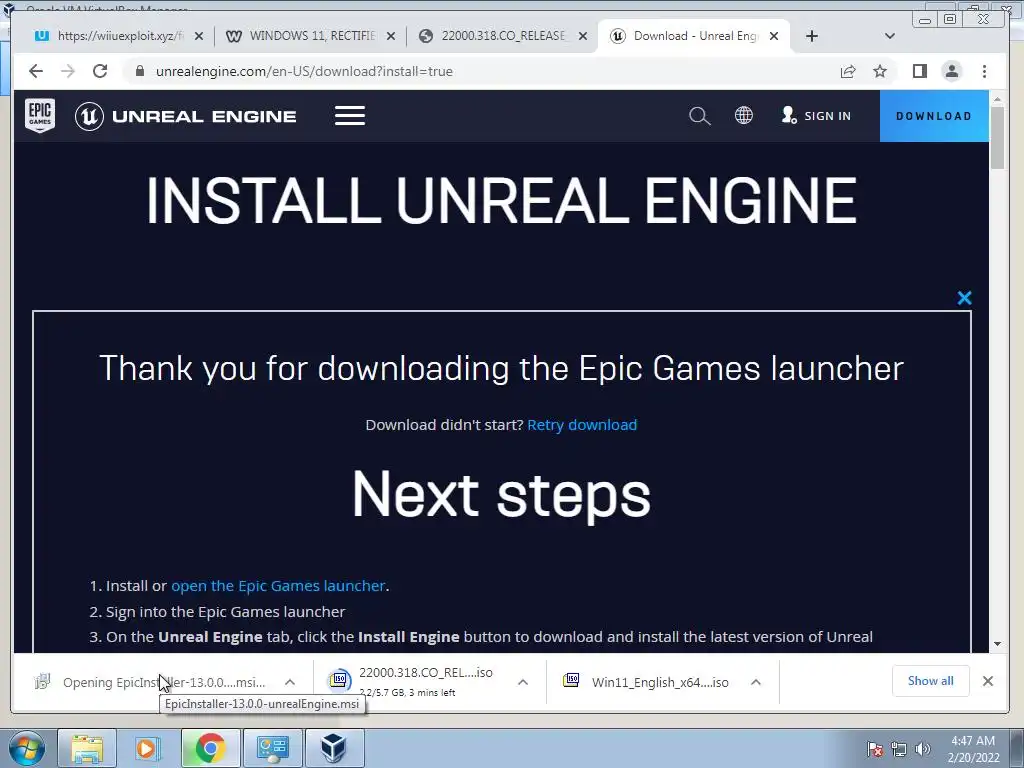
Task: Reload the Unreal Engine page
Action: point(100,71)
